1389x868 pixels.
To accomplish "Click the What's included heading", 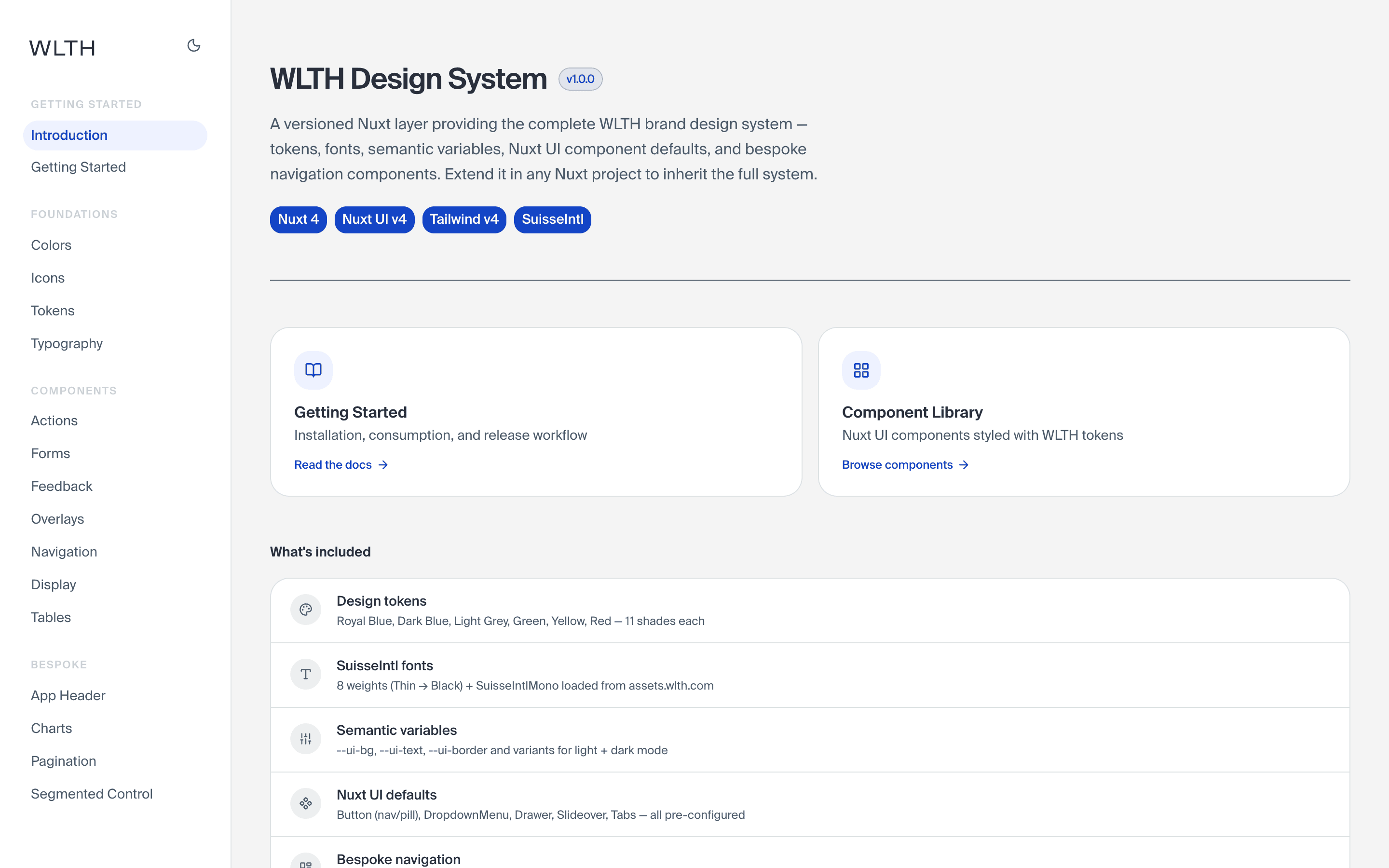I will coord(320,552).
